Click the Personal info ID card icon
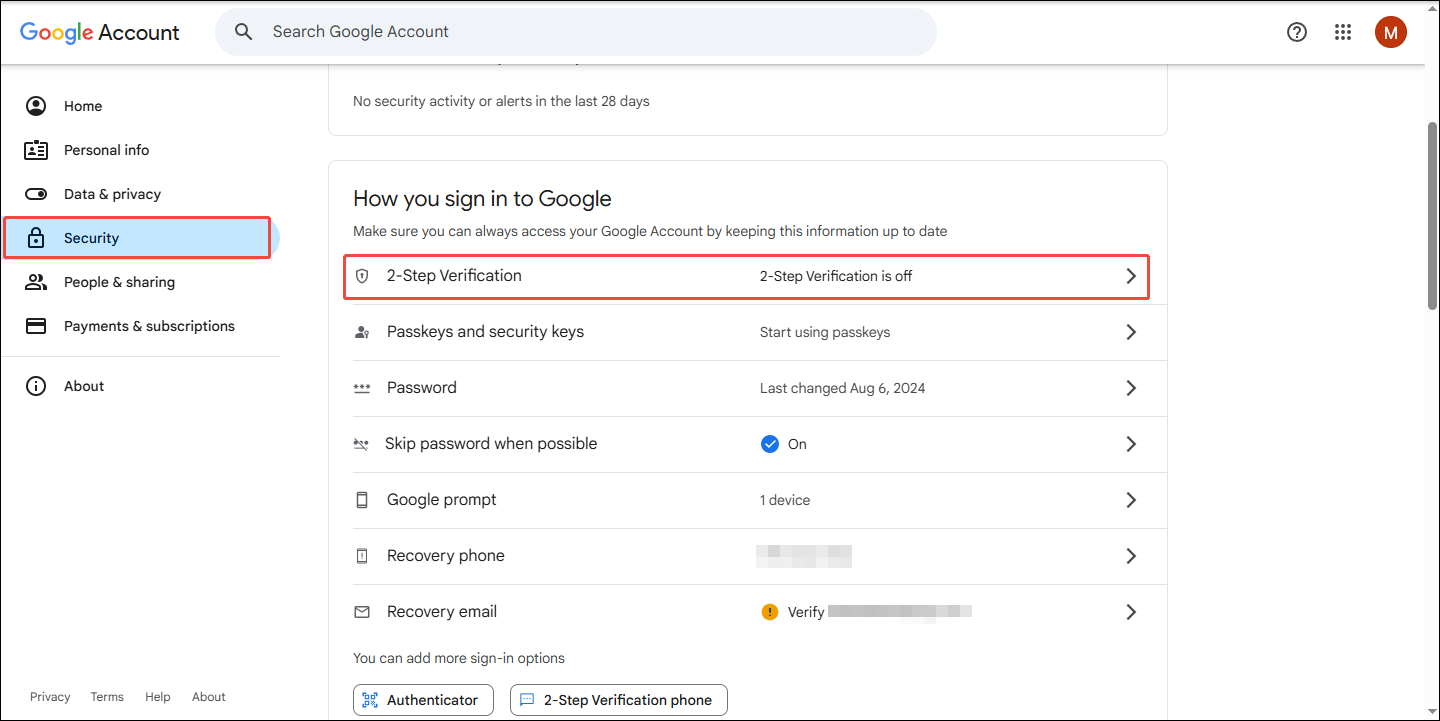The height and width of the screenshot is (721, 1440). [36, 150]
